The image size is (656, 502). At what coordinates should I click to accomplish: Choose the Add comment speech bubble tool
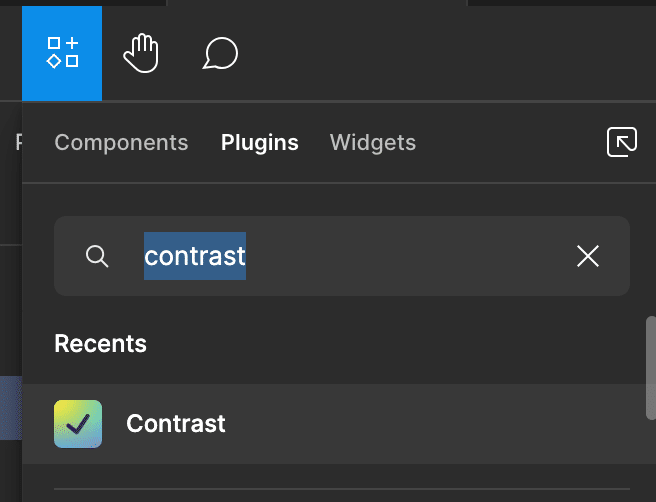[x=220, y=53]
